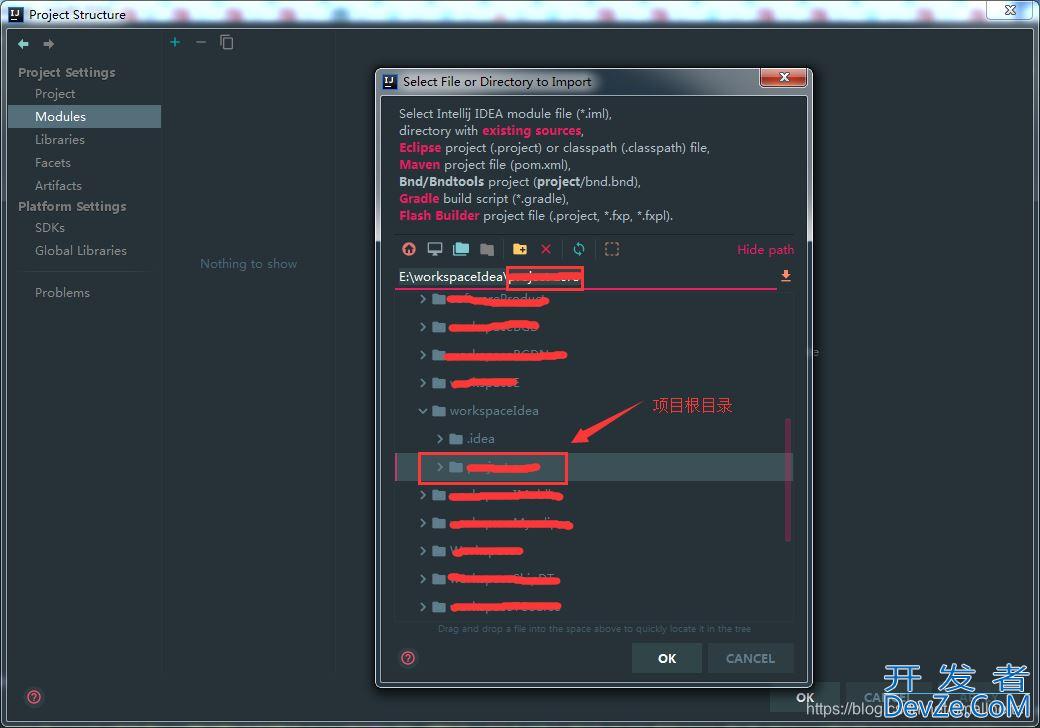This screenshot has height=728, width=1040.
Task: Select the workspaceIdea folder row
Action: click(594, 411)
